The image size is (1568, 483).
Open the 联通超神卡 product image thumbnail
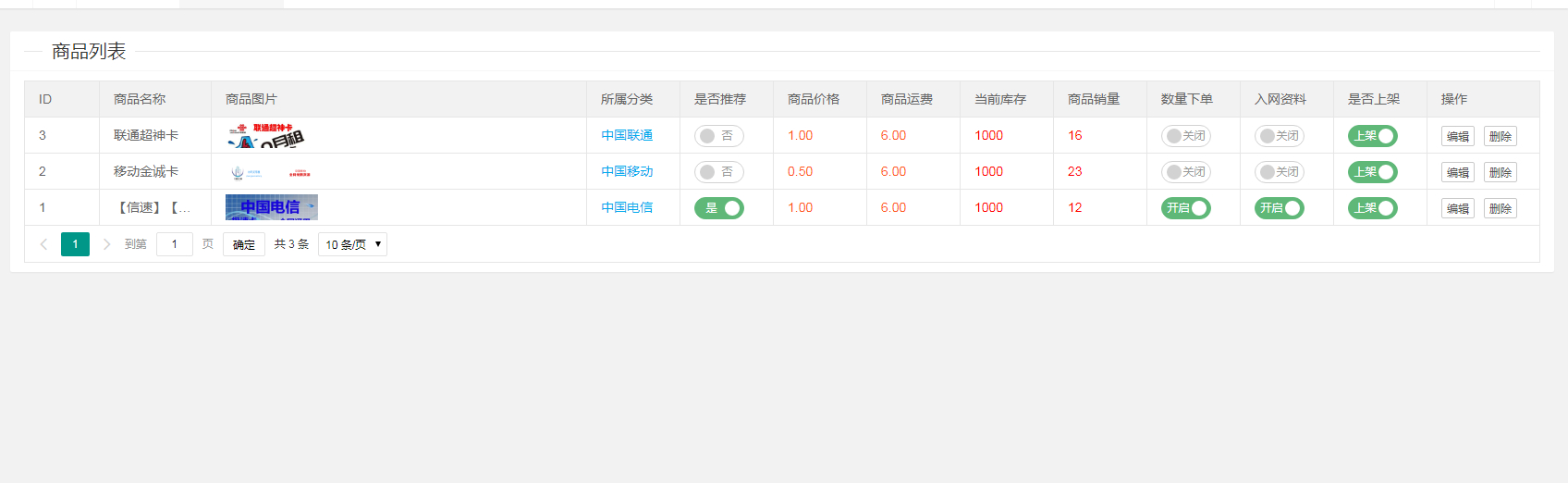[x=266, y=136]
